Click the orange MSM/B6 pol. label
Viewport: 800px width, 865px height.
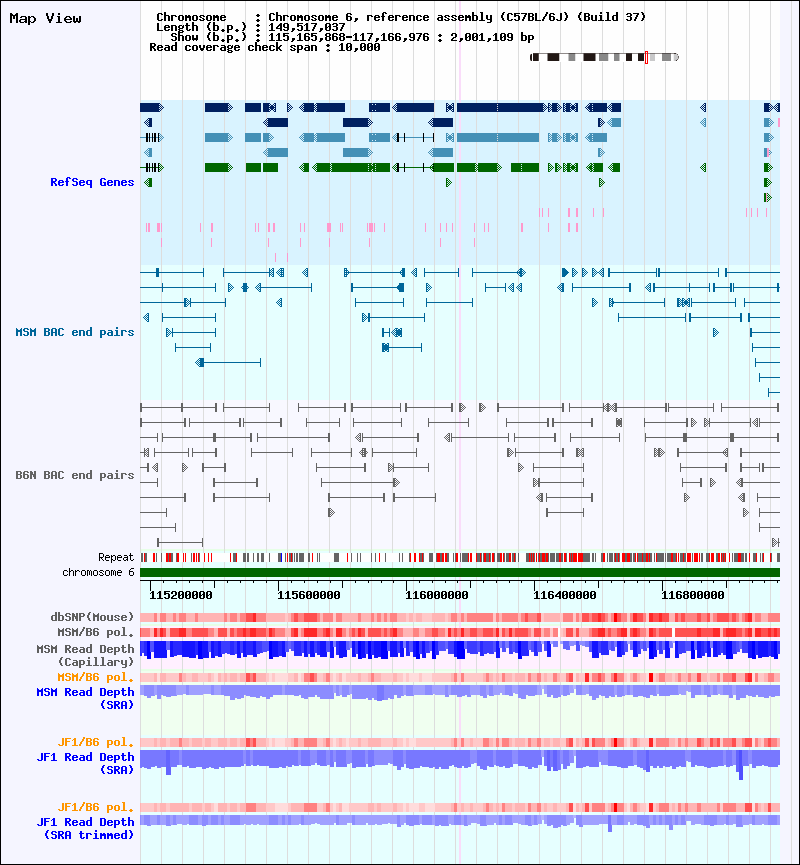tap(96, 677)
